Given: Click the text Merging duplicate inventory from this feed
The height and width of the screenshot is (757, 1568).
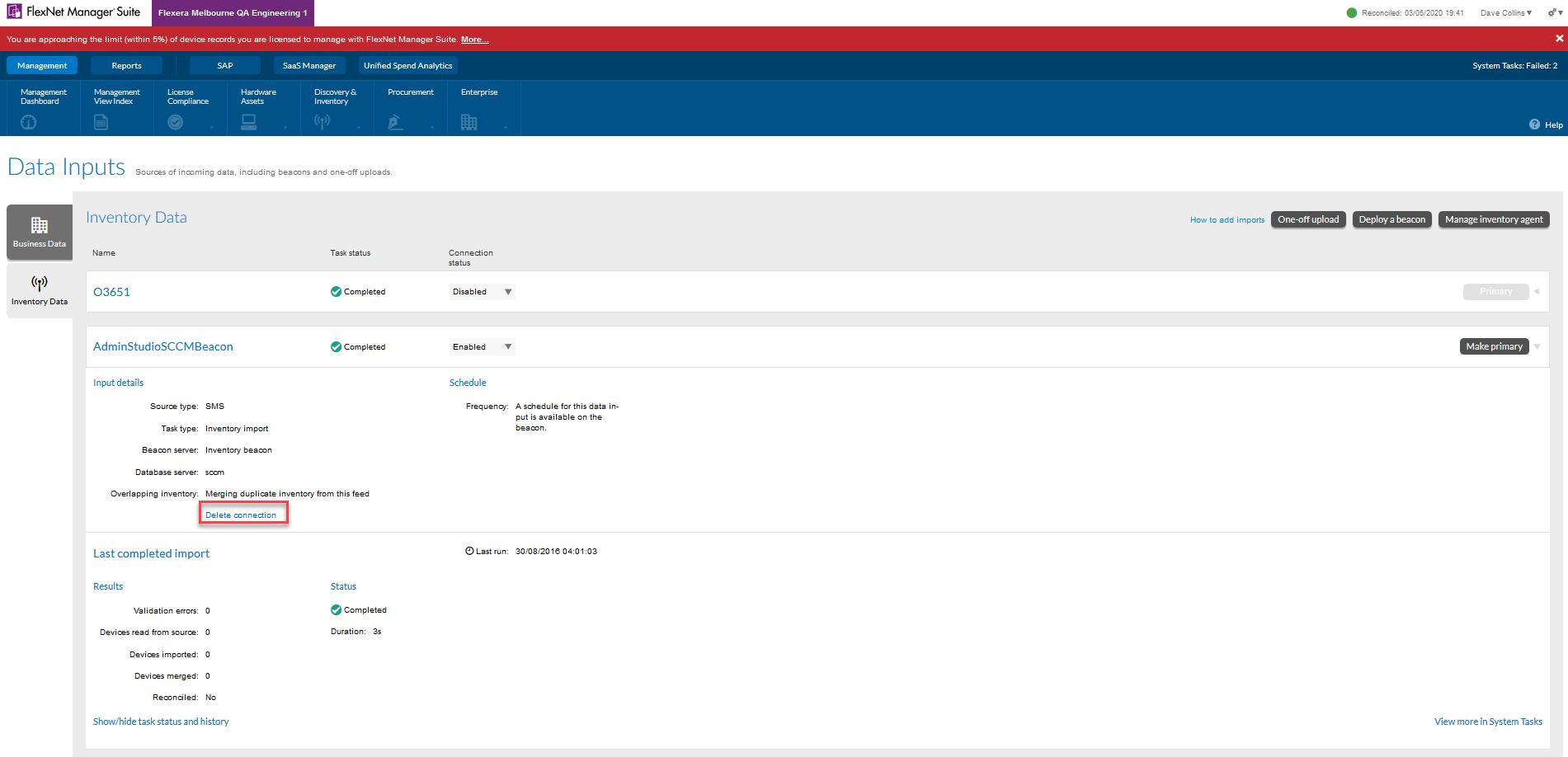Looking at the screenshot, I should pos(287,493).
